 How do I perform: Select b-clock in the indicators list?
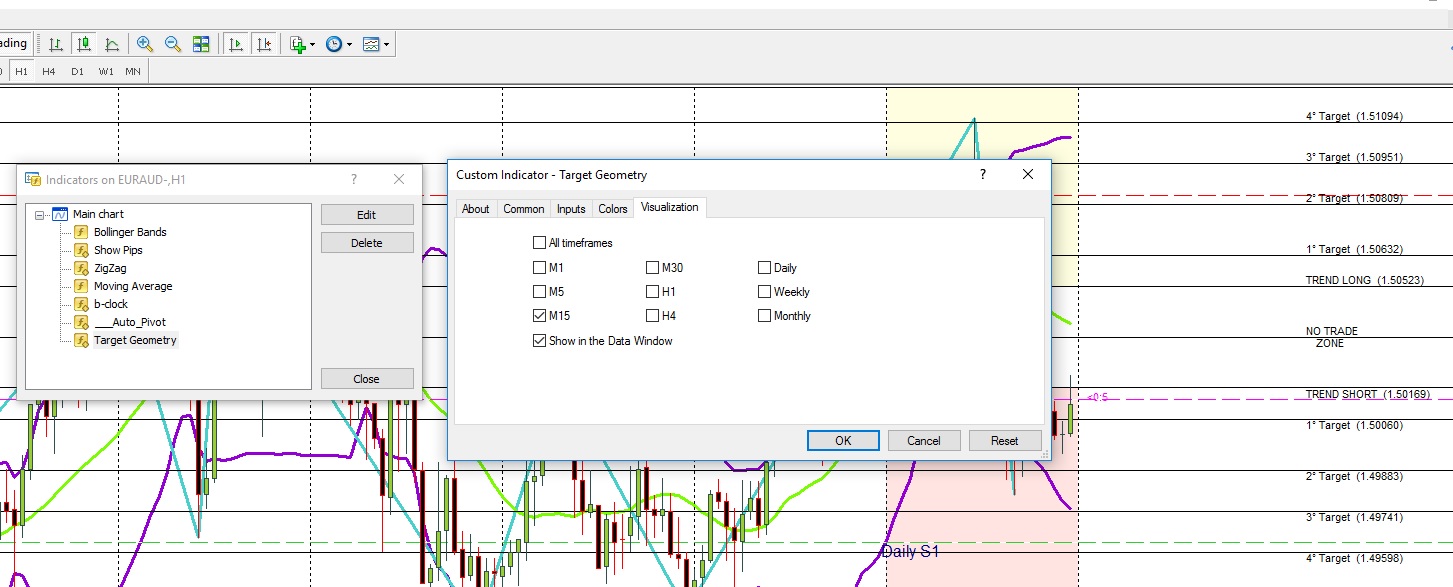tap(111, 304)
